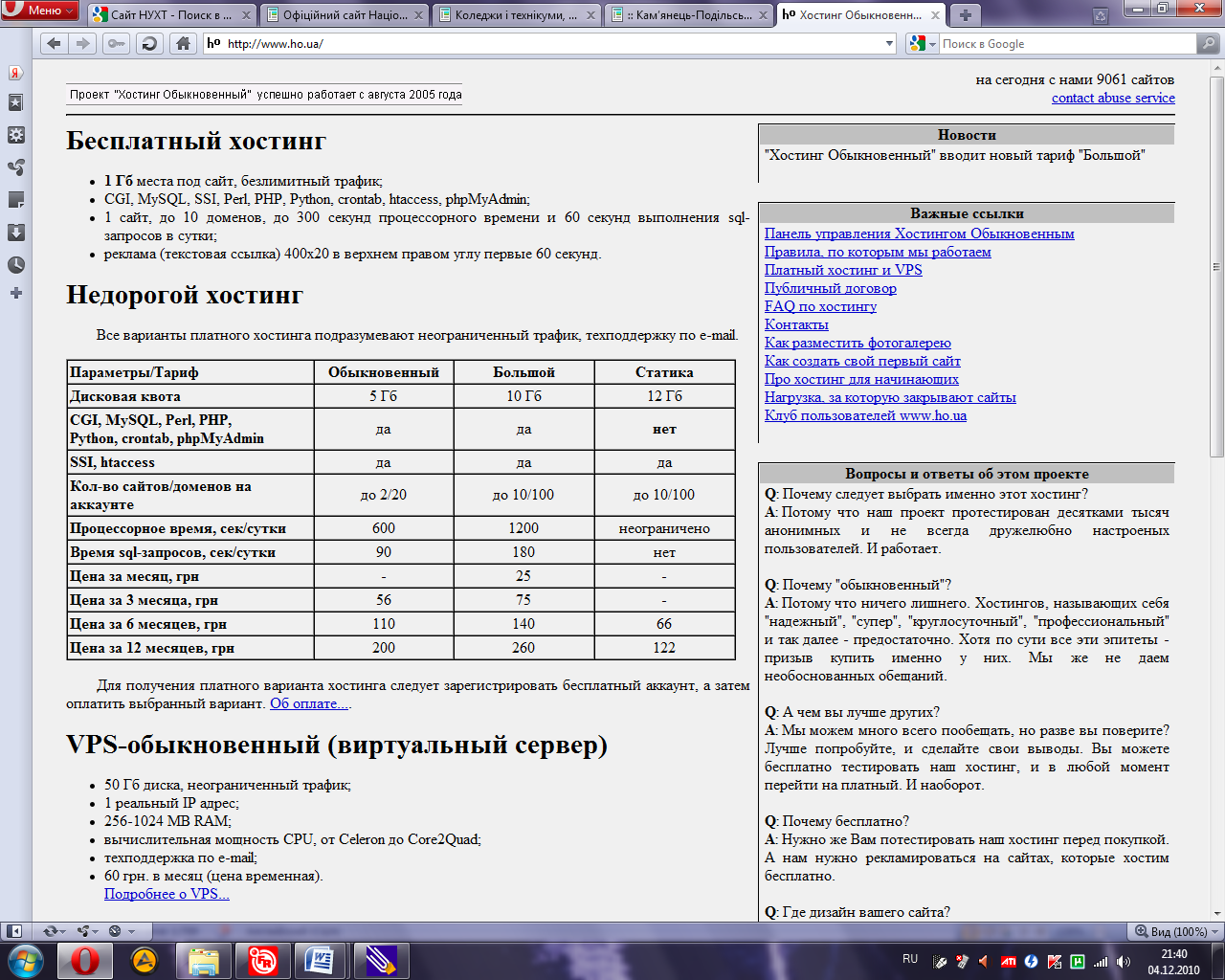Open the closed tabs trash icon

(x=1101, y=14)
